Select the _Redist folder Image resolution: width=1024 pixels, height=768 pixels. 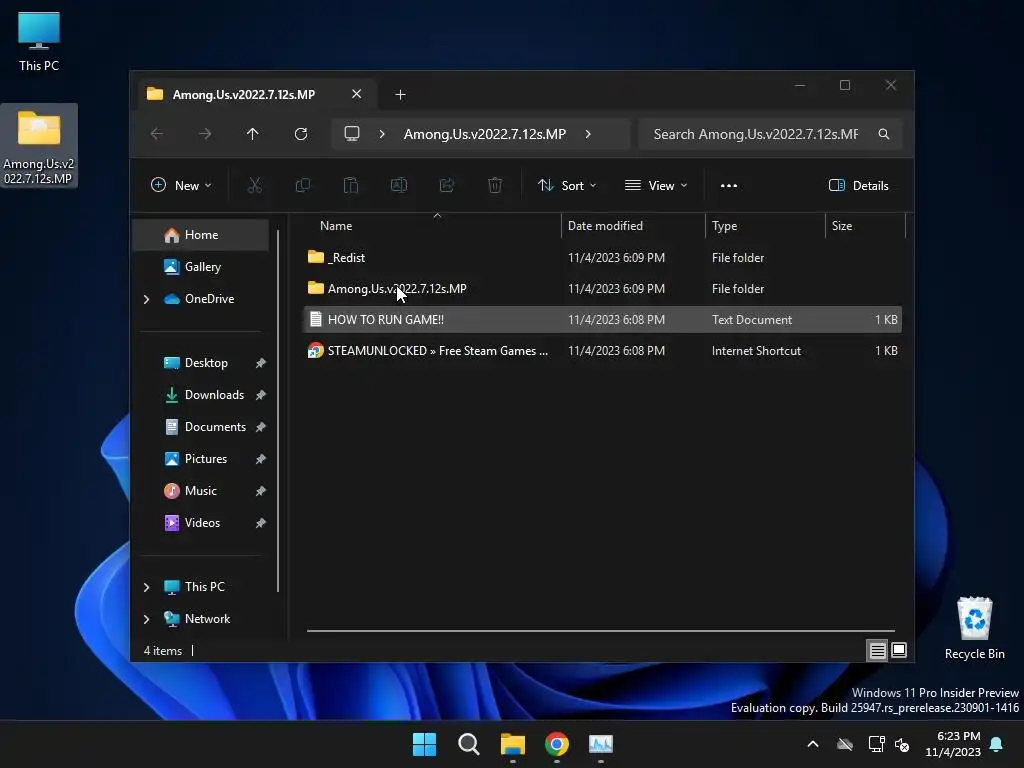[x=602, y=258]
